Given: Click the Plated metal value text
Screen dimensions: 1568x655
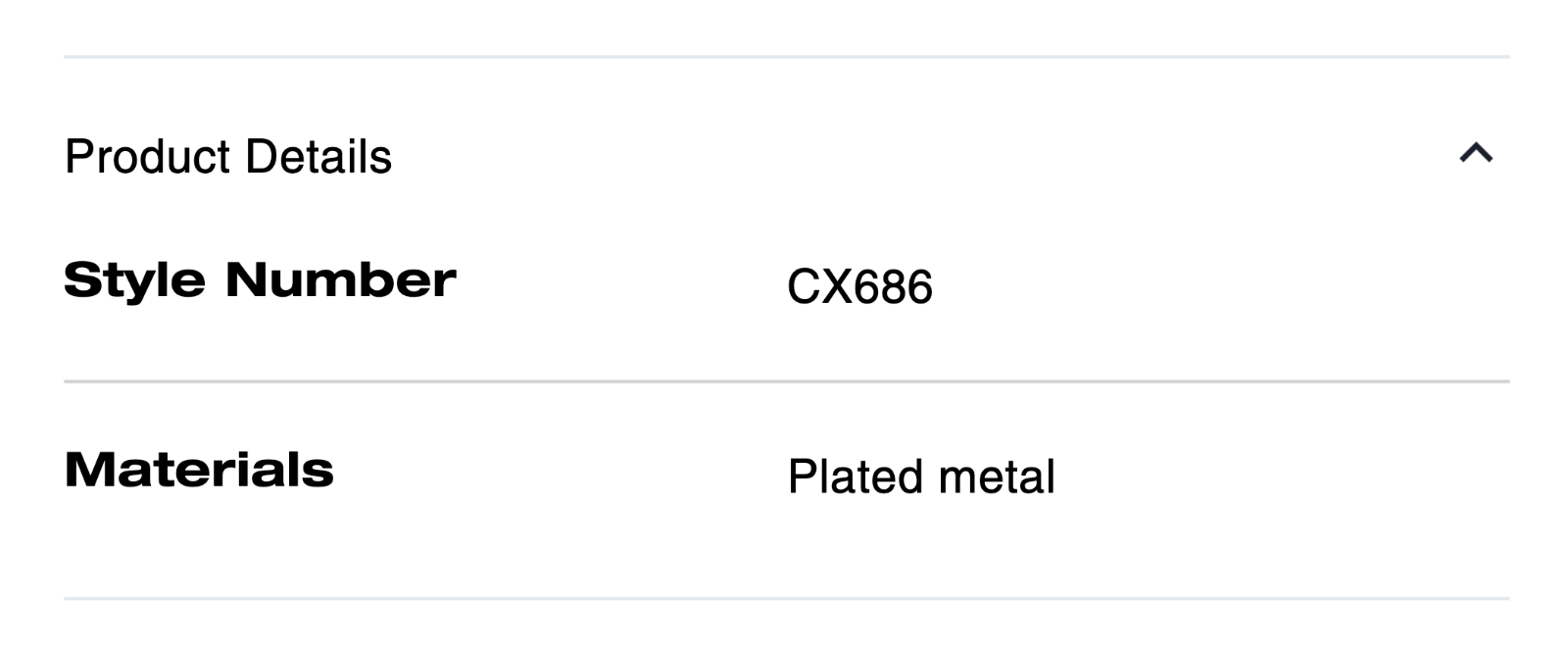Looking at the screenshot, I should 921,478.
